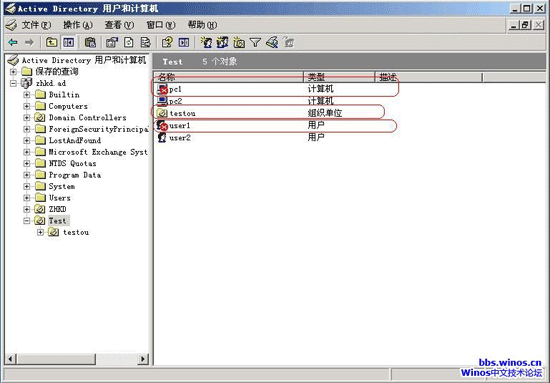Click the user icon beside user2
The image size is (550, 383).
[x=162, y=137]
